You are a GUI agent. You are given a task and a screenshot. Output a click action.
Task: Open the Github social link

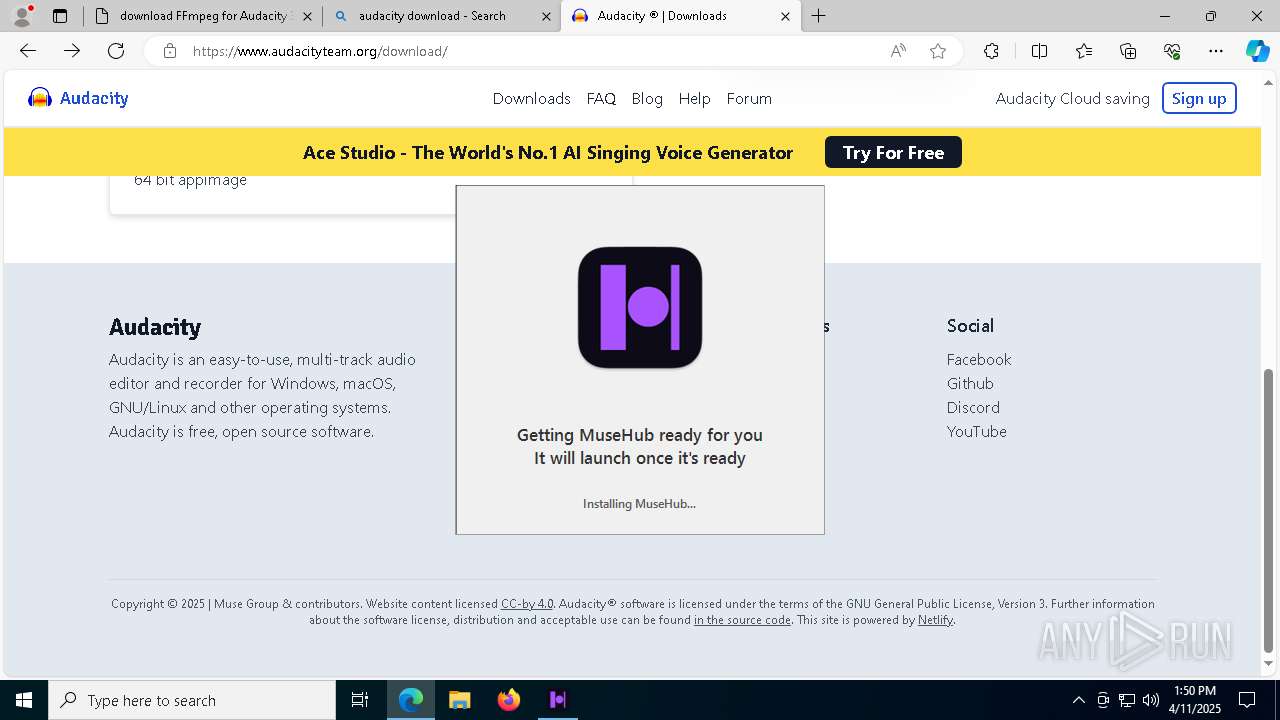(x=970, y=383)
